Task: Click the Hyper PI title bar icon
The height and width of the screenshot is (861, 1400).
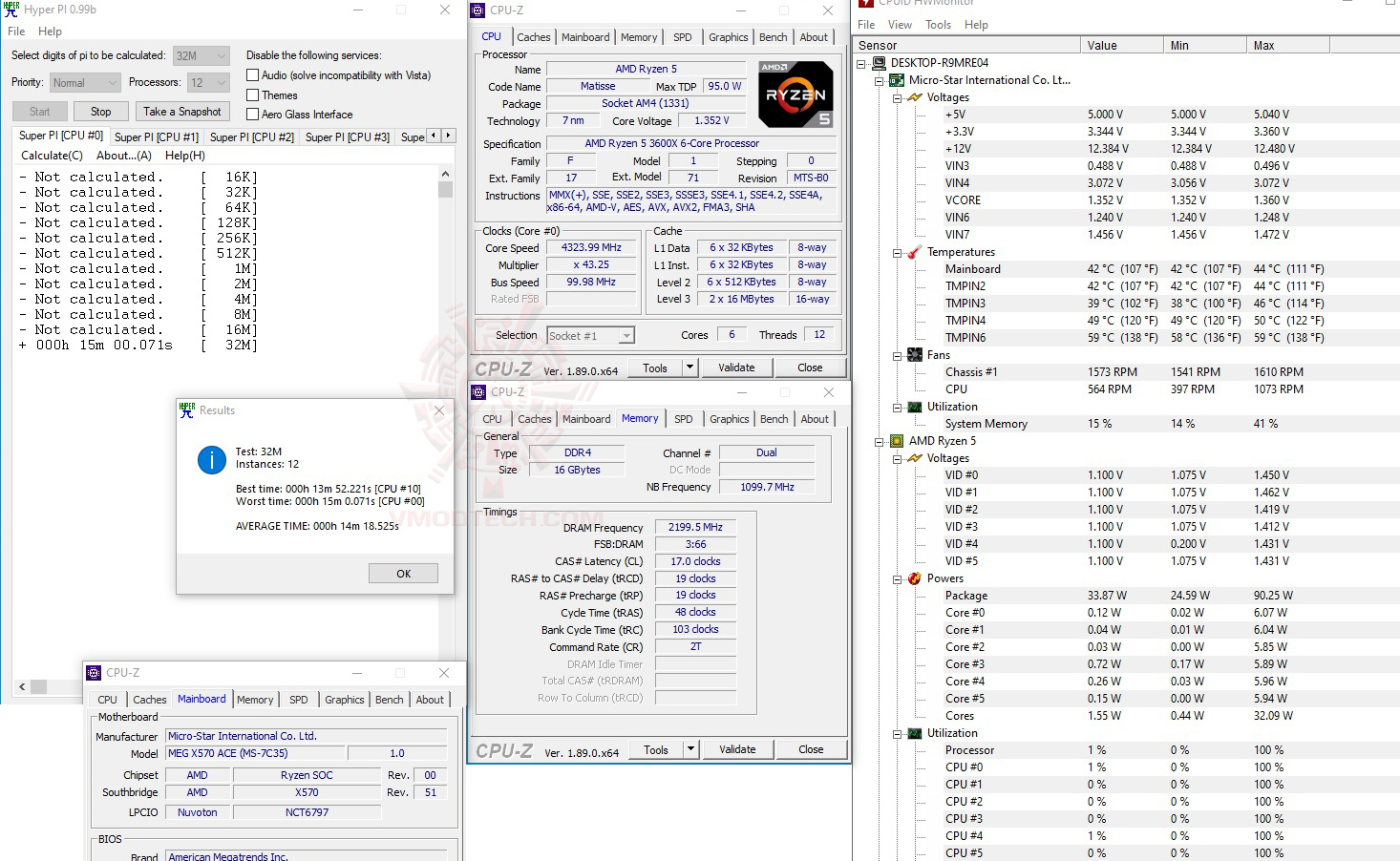Action: click(x=11, y=10)
